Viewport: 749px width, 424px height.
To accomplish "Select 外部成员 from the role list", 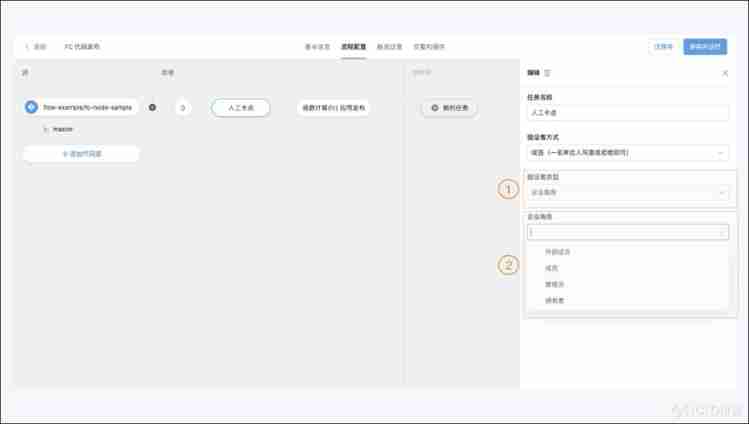I will [557, 252].
